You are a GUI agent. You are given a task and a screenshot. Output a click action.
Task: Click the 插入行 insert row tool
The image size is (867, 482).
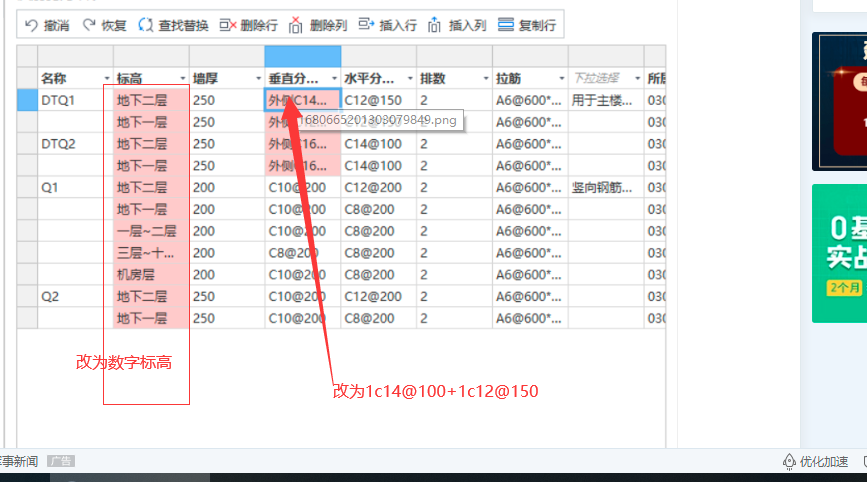coord(387,25)
